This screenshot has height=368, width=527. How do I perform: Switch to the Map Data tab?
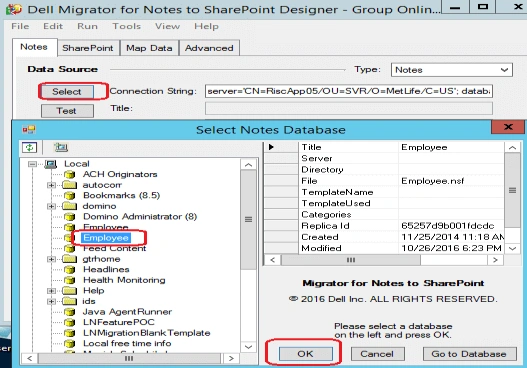click(x=149, y=48)
